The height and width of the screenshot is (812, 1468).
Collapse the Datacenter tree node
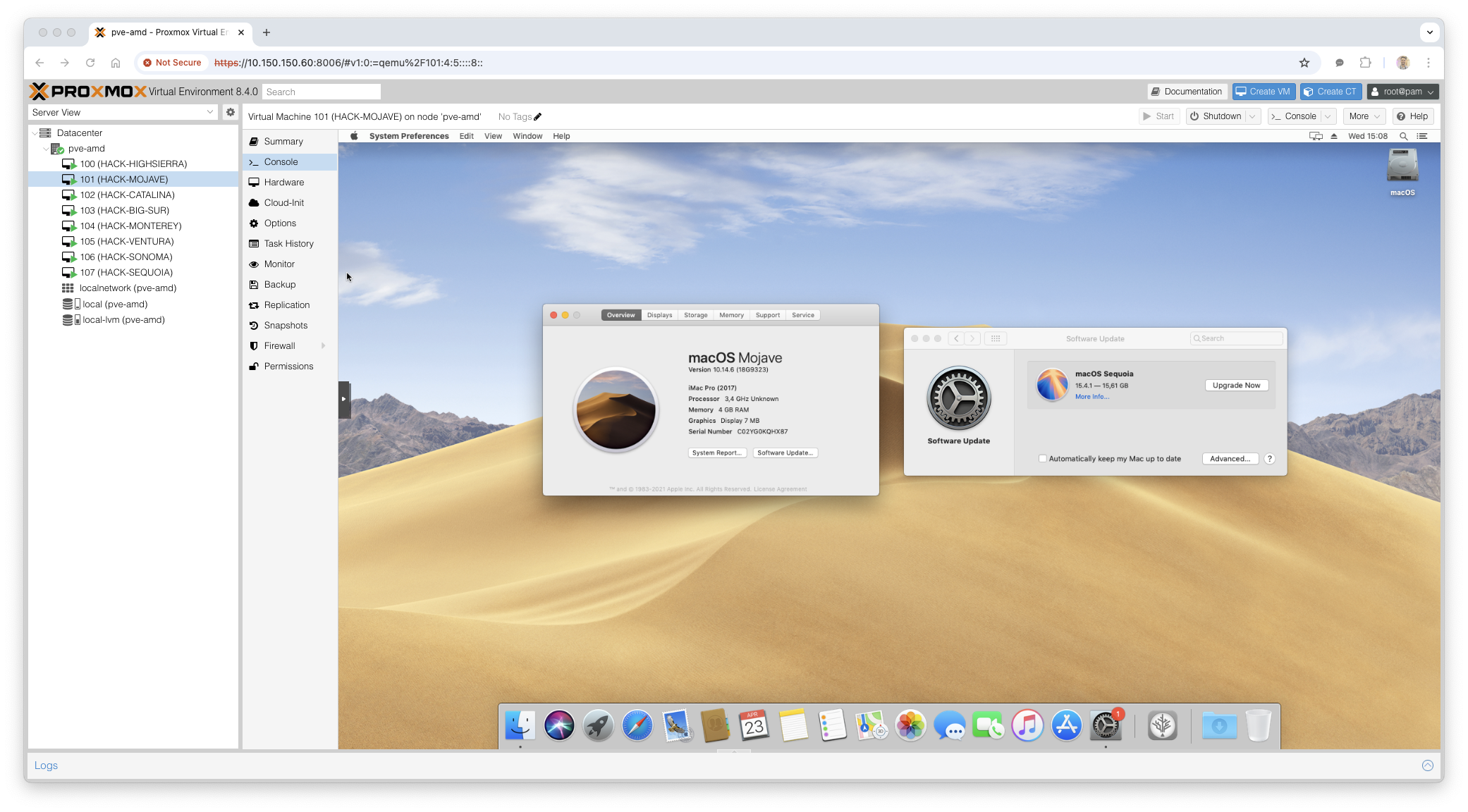click(x=35, y=133)
